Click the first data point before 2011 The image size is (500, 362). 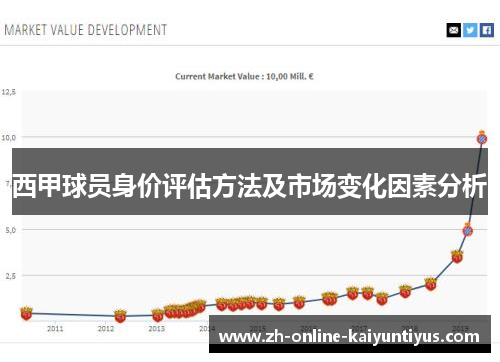(26, 313)
